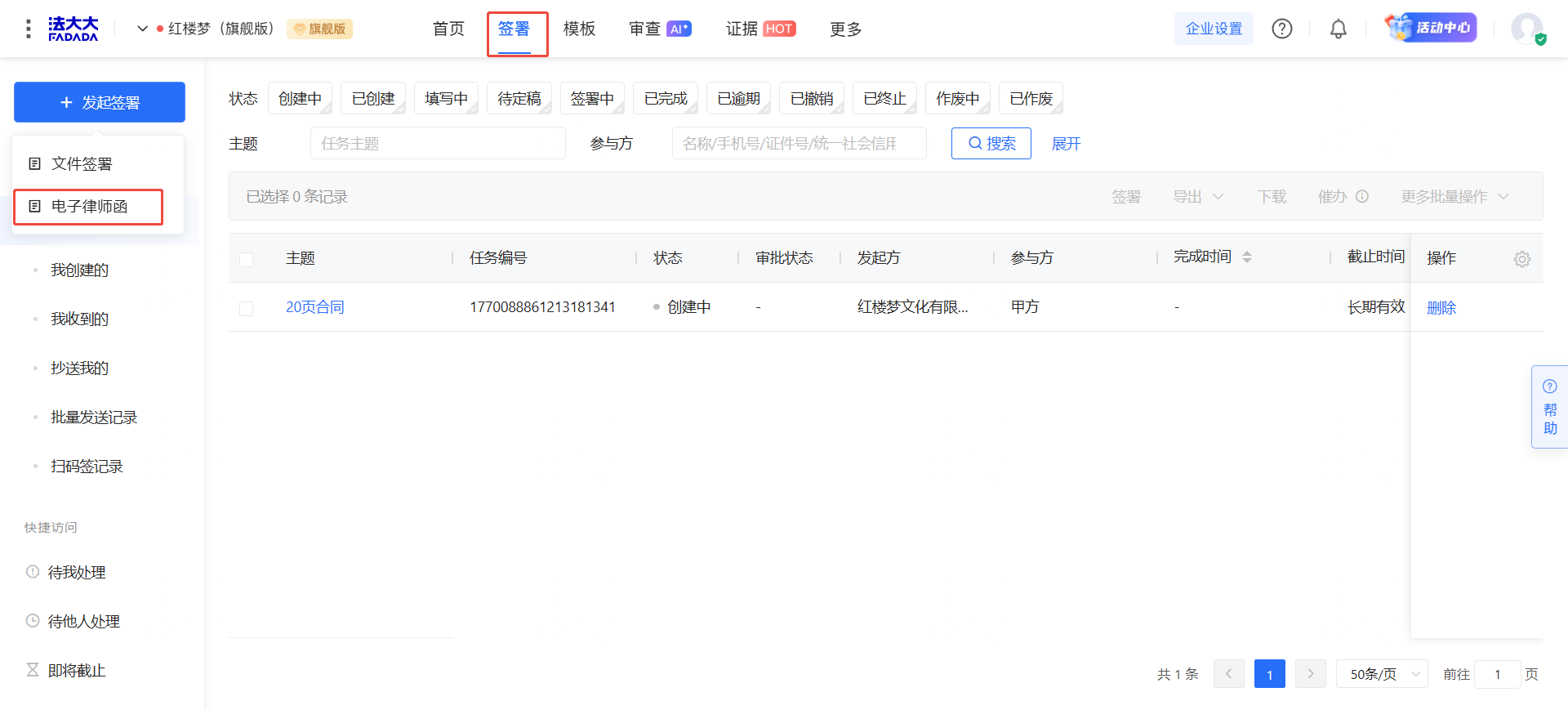Check the 20页合同 row checkbox
The height and width of the screenshot is (710, 1568).
(x=246, y=308)
